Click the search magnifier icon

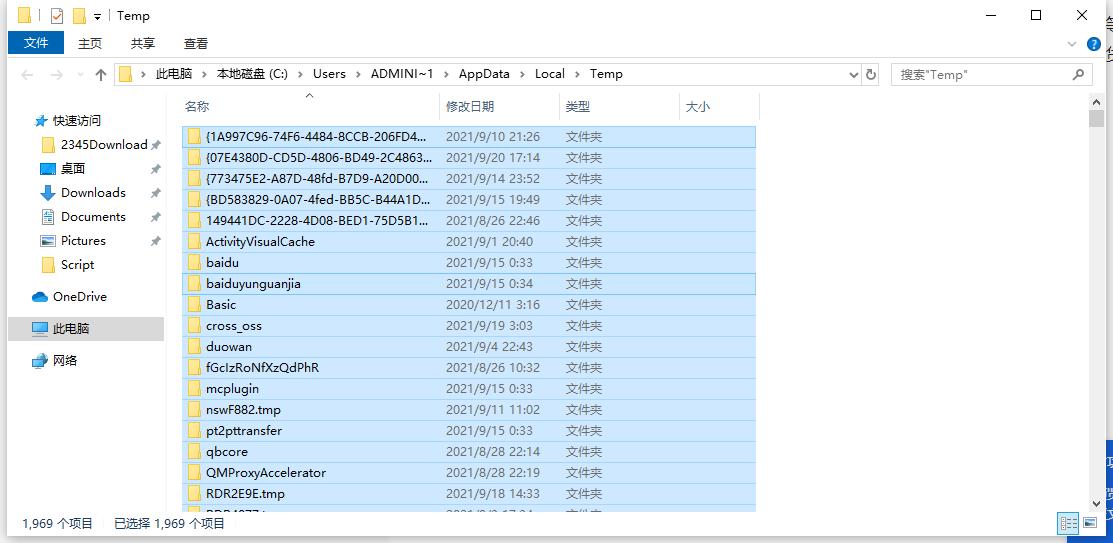1079,74
